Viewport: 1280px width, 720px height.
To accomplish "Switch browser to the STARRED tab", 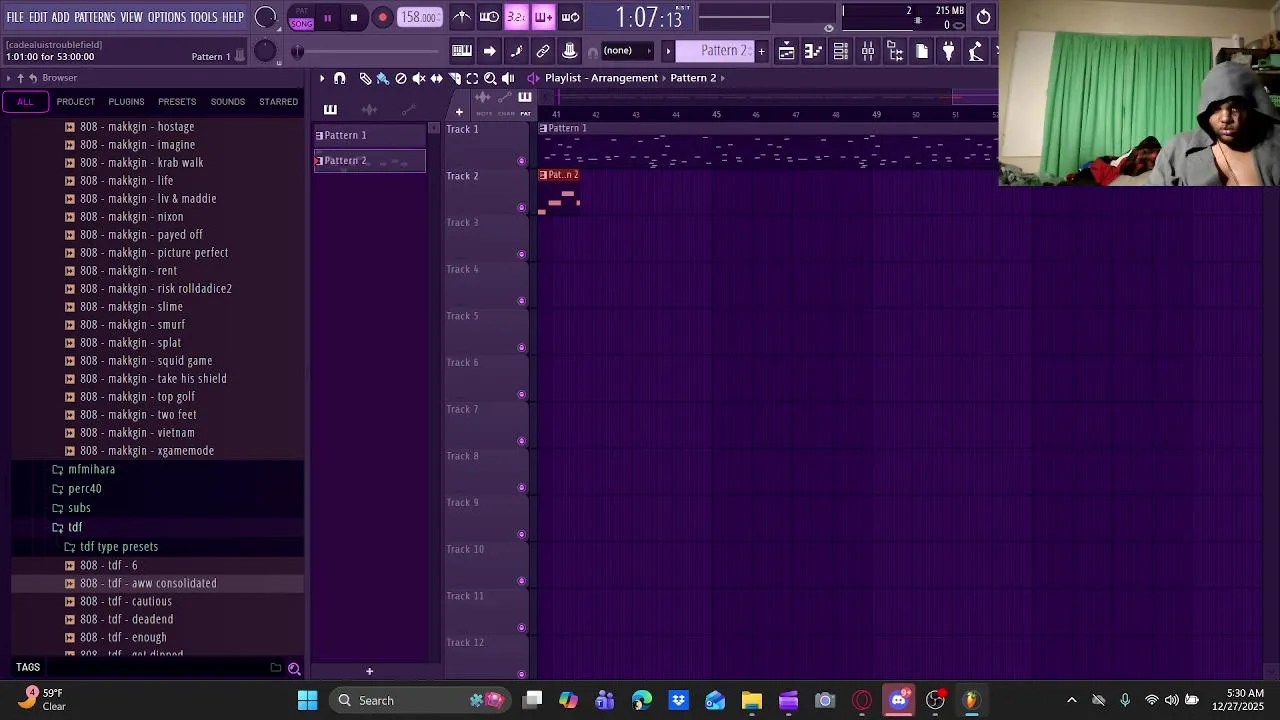I will click(x=278, y=102).
